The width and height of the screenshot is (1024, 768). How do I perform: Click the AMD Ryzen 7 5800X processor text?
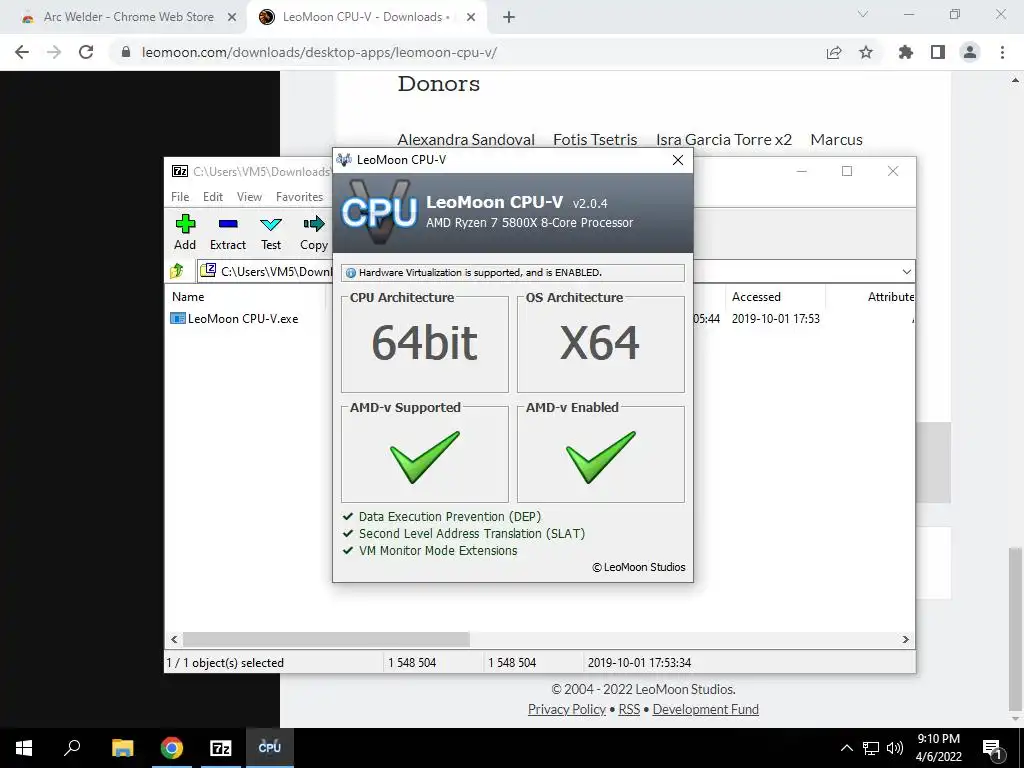(x=530, y=223)
